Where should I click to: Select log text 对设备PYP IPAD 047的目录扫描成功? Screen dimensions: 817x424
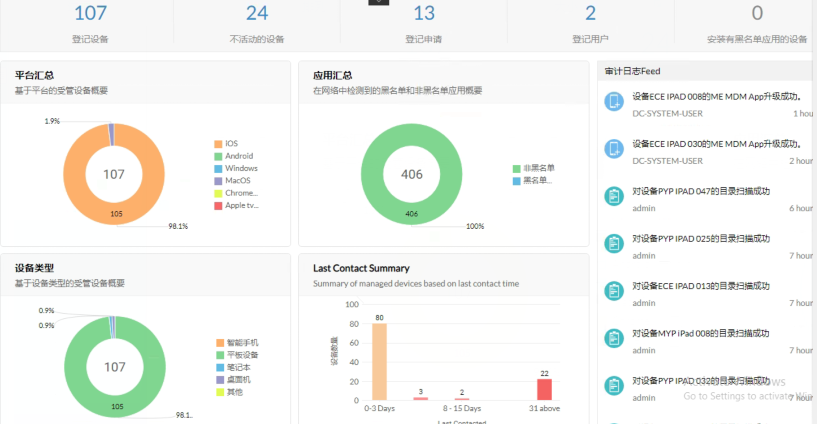tap(701, 191)
